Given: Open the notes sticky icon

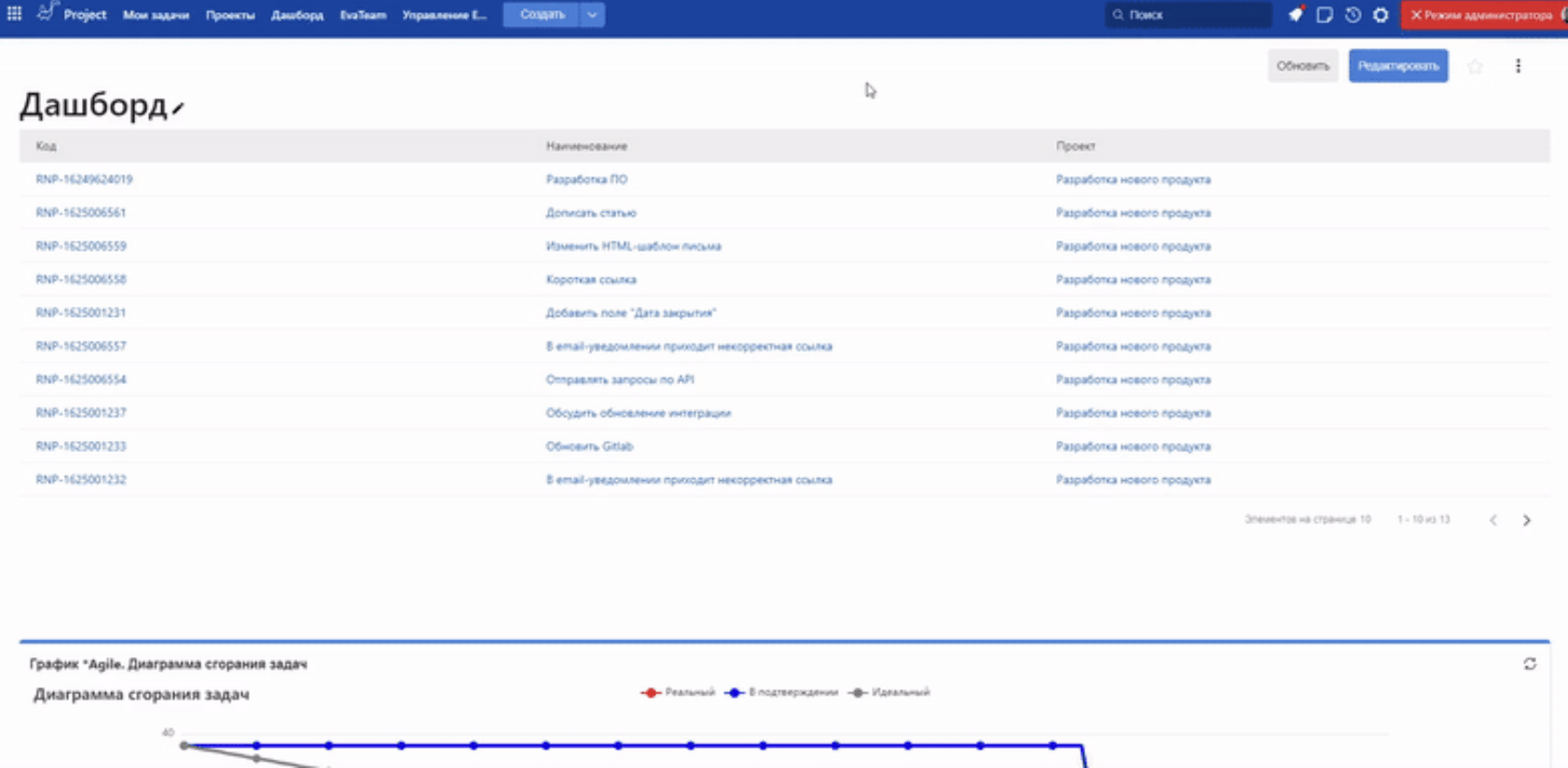Looking at the screenshot, I should click(x=1324, y=15).
